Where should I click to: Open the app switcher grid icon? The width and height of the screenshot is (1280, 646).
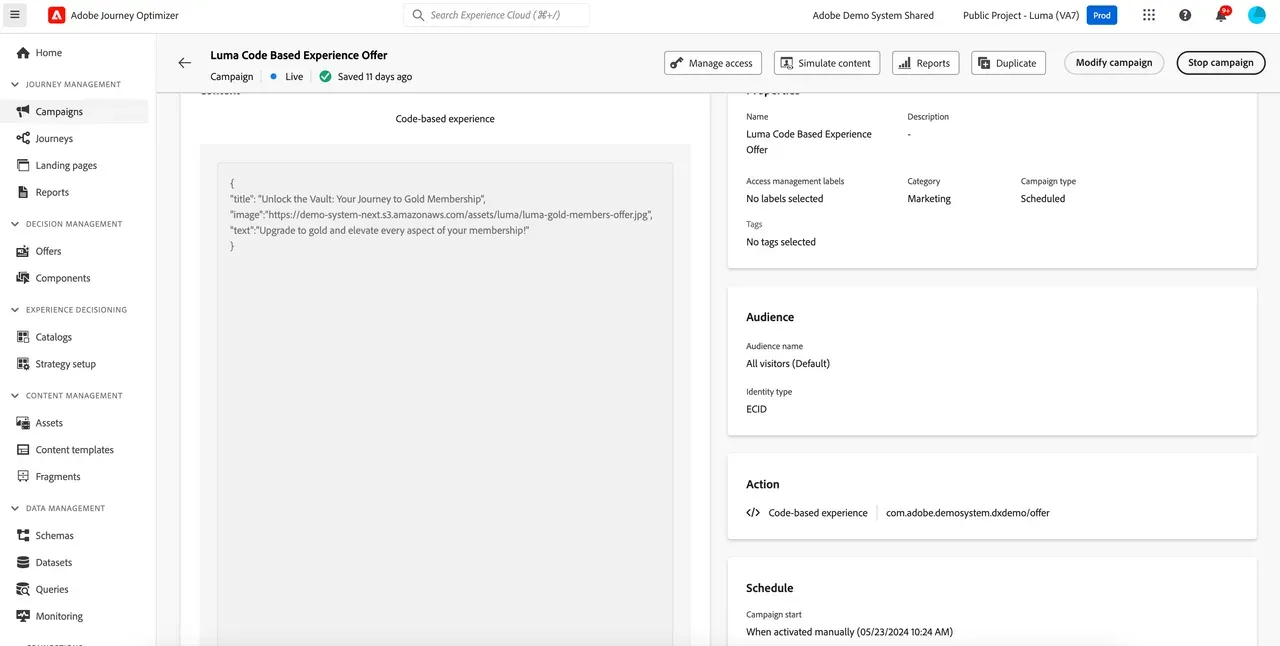pyautogui.click(x=1149, y=15)
